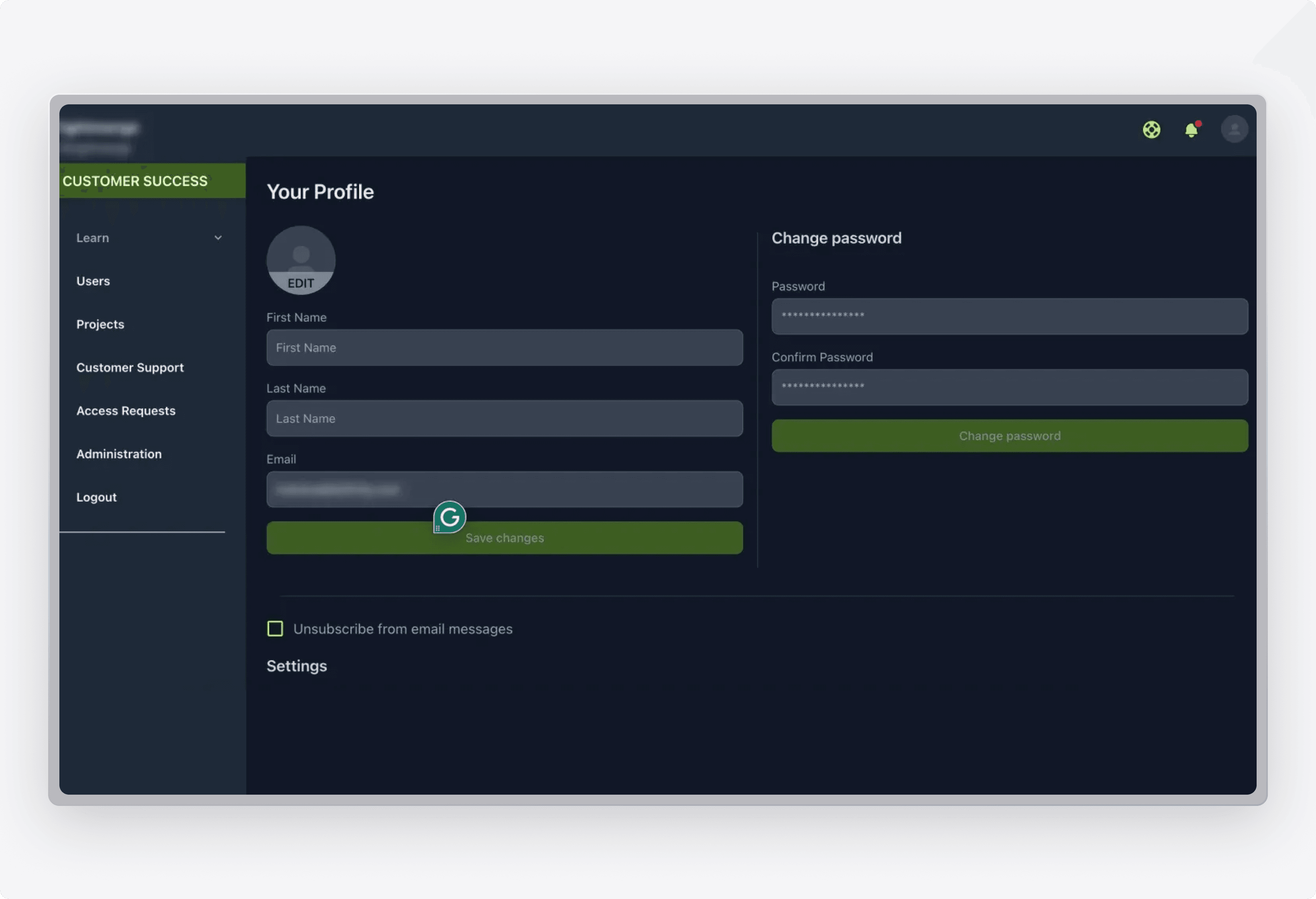This screenshot has width=1316, height=899.
Task: Edit the profile picture avatar
Action: tap(301, 260)
